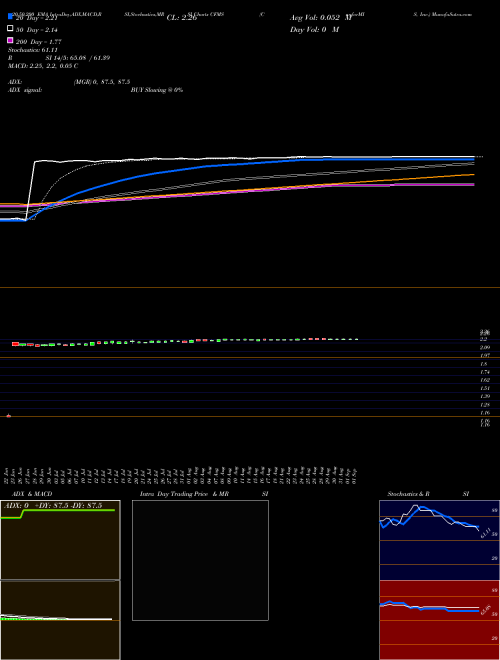This screenshot has width=500, height=660.
Task: Click the 1.28 price axis label
Action: pyautogui.click(x=485, y=405)
